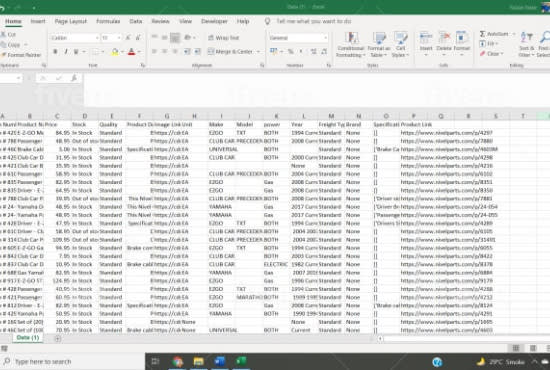Apply percent style
550x370 pixels.
tap(290, 52)
